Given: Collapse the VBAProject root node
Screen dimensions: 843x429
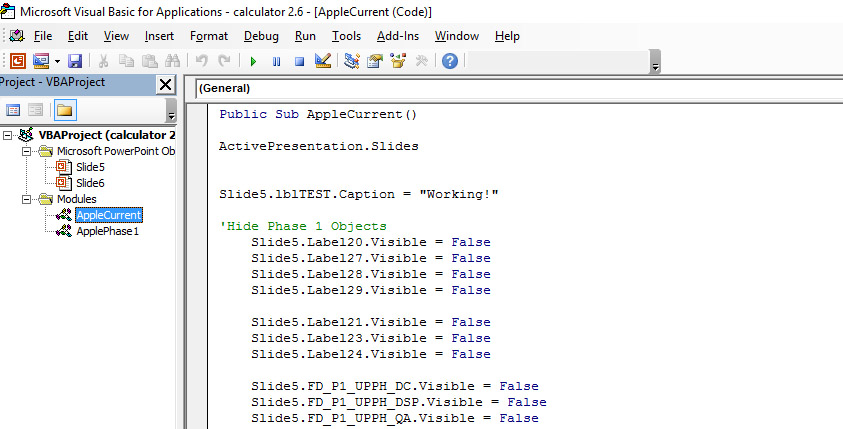Looking at the screenshot, I should (x=6, y=135).
